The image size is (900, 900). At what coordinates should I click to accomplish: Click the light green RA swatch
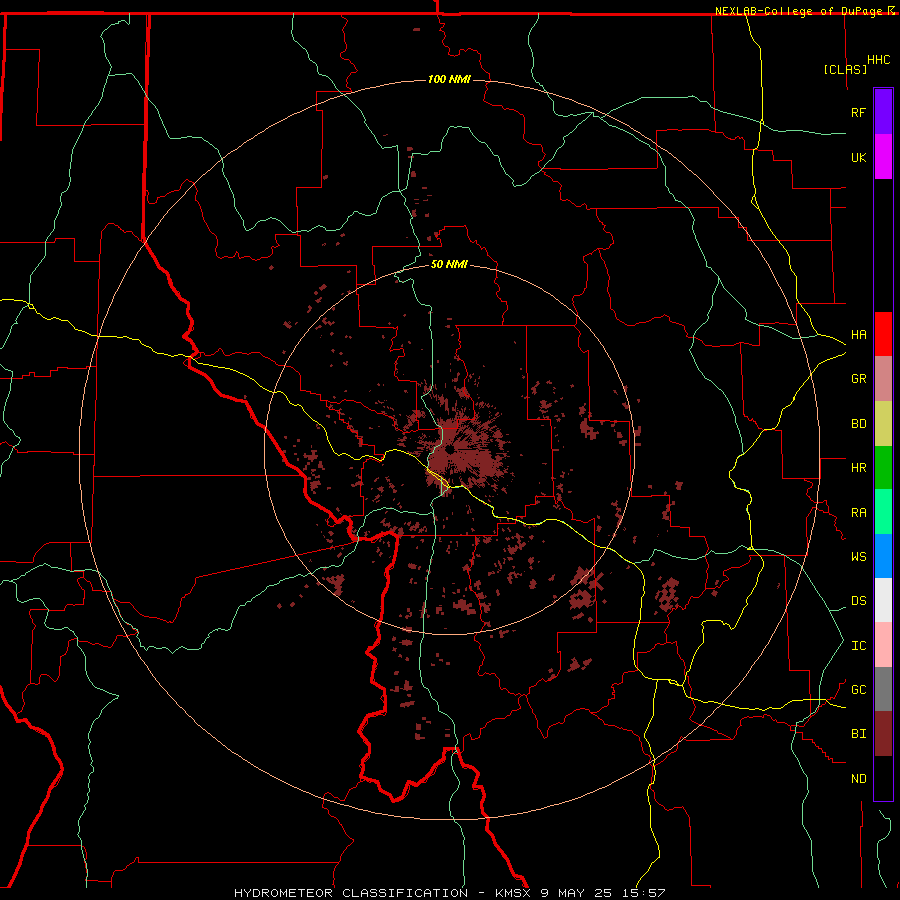pos(883,512)
